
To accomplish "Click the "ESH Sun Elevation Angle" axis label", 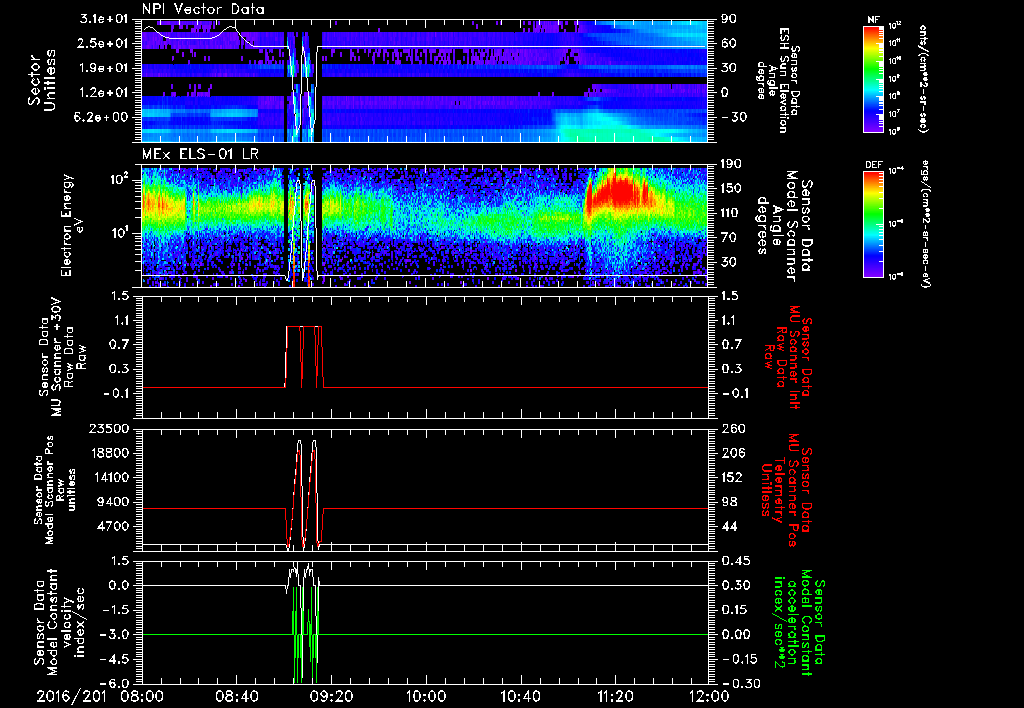I will pos(777,80).
